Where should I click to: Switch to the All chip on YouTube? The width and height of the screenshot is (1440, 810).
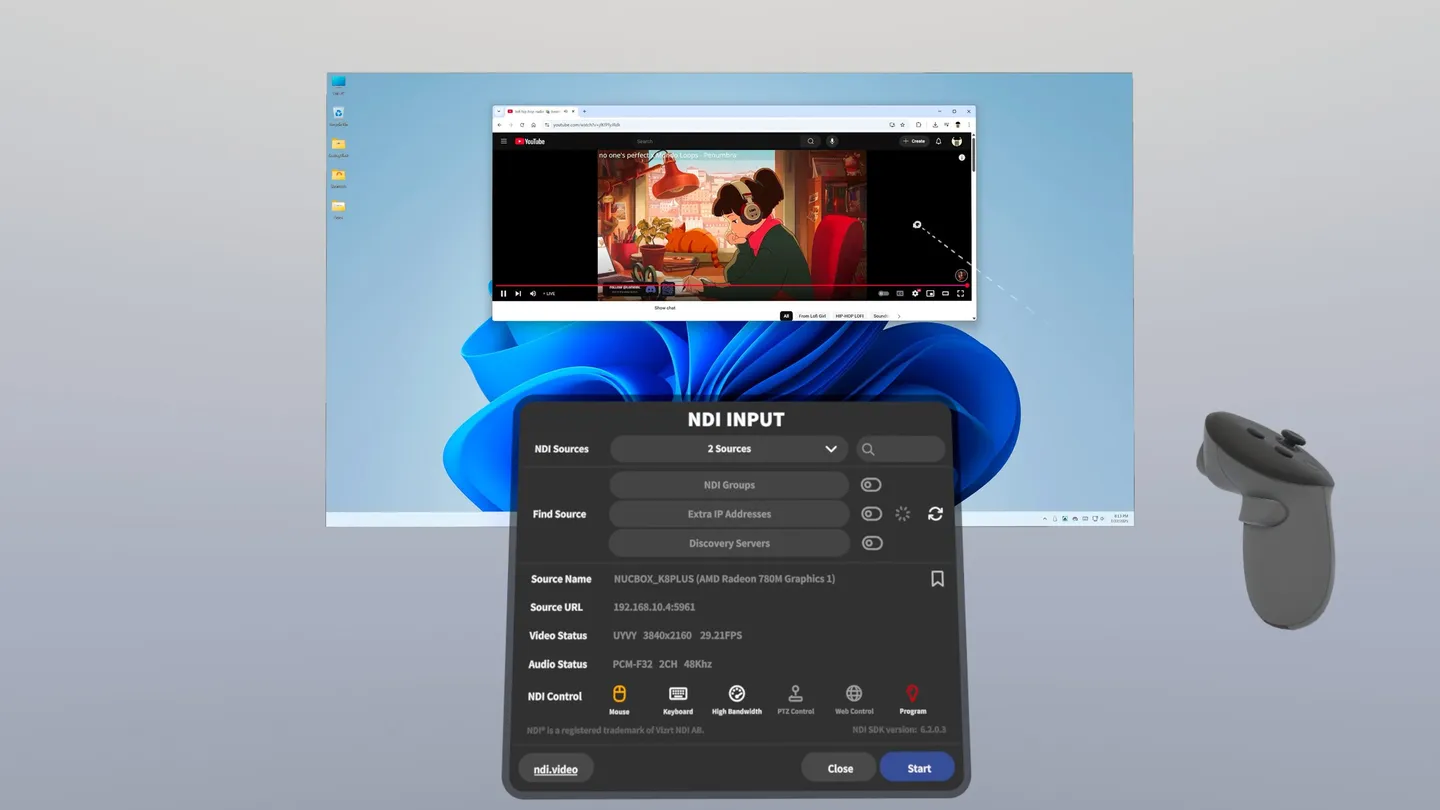tap(785, 316)
